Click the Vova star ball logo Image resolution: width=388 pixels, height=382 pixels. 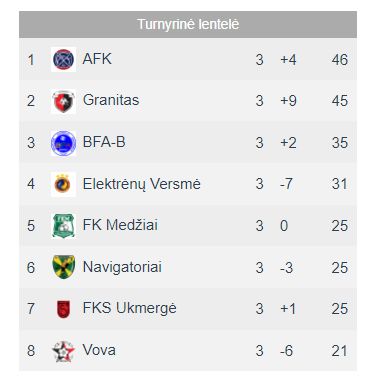63,351
